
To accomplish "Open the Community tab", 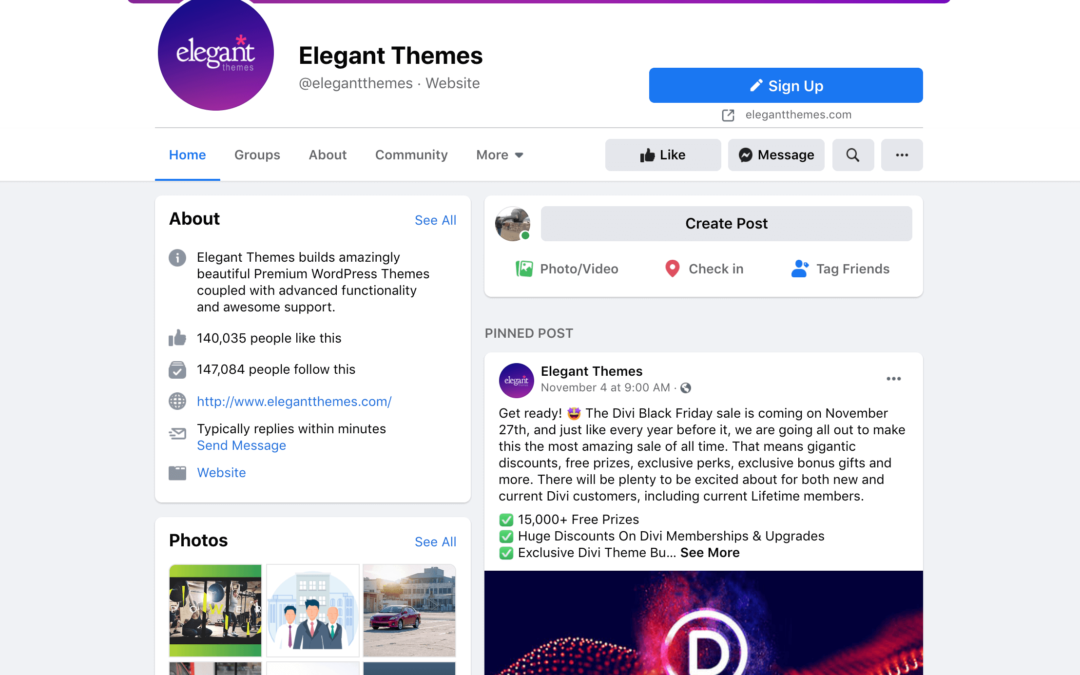I will coord(411,155).
